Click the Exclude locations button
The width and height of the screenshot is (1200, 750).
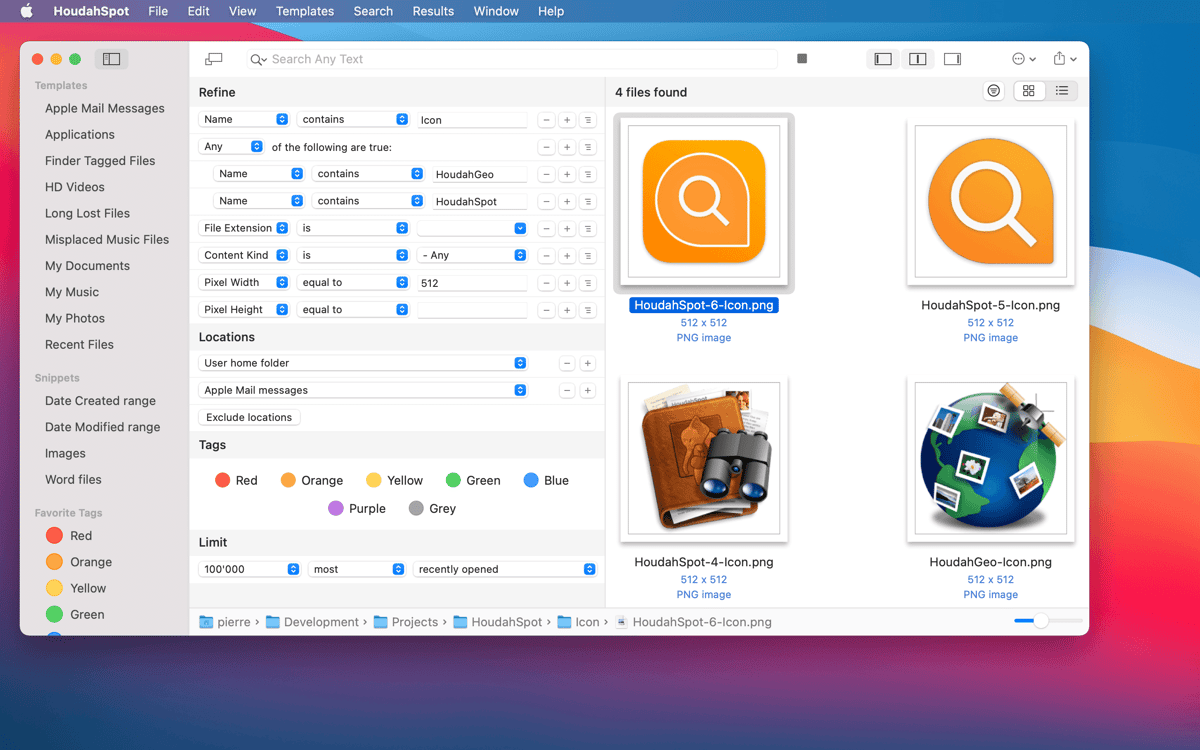point(249,417)
